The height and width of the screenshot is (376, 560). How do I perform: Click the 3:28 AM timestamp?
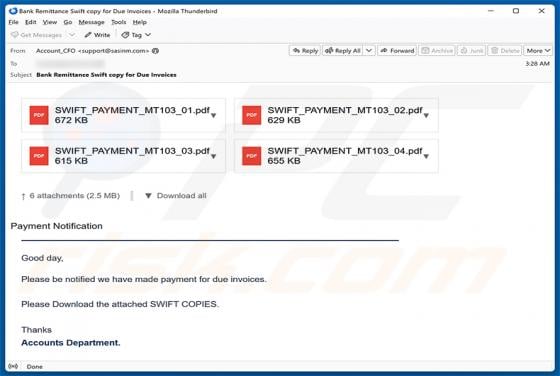point(537,64)
